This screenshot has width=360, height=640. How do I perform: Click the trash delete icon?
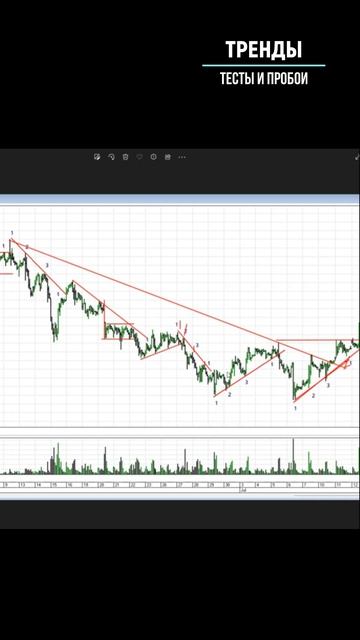tap(125, 157)
